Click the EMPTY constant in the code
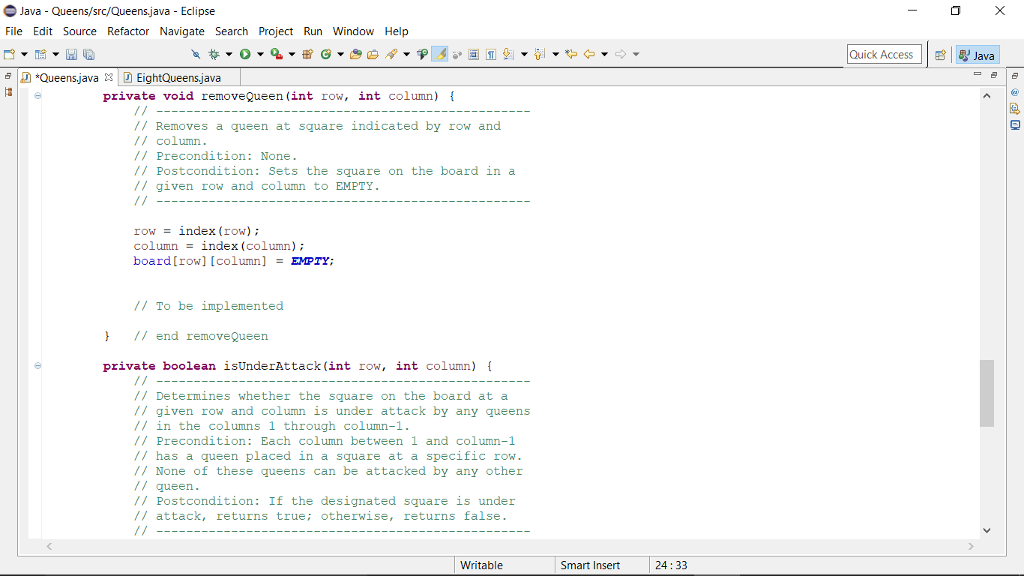This screenshot has height=576, width=1024. click(x=310, y=261)
